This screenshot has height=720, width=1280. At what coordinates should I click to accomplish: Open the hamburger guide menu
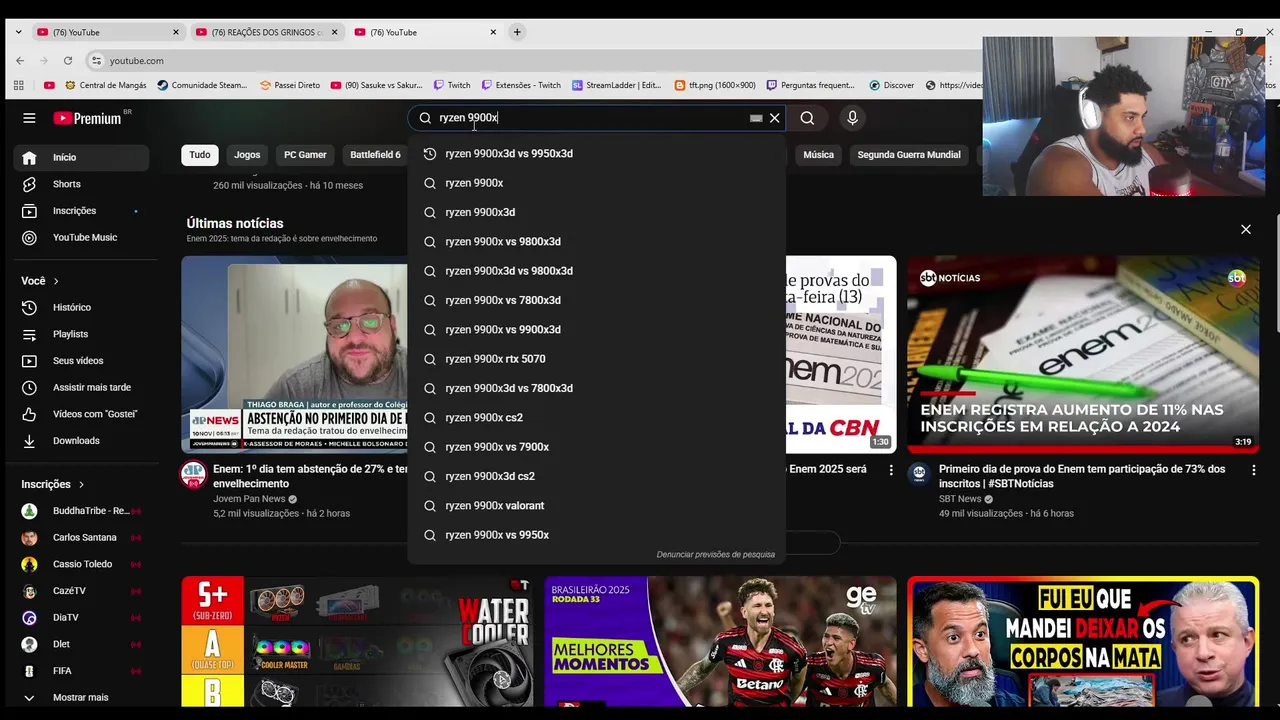pyautogui.click(x=29, y=118)
